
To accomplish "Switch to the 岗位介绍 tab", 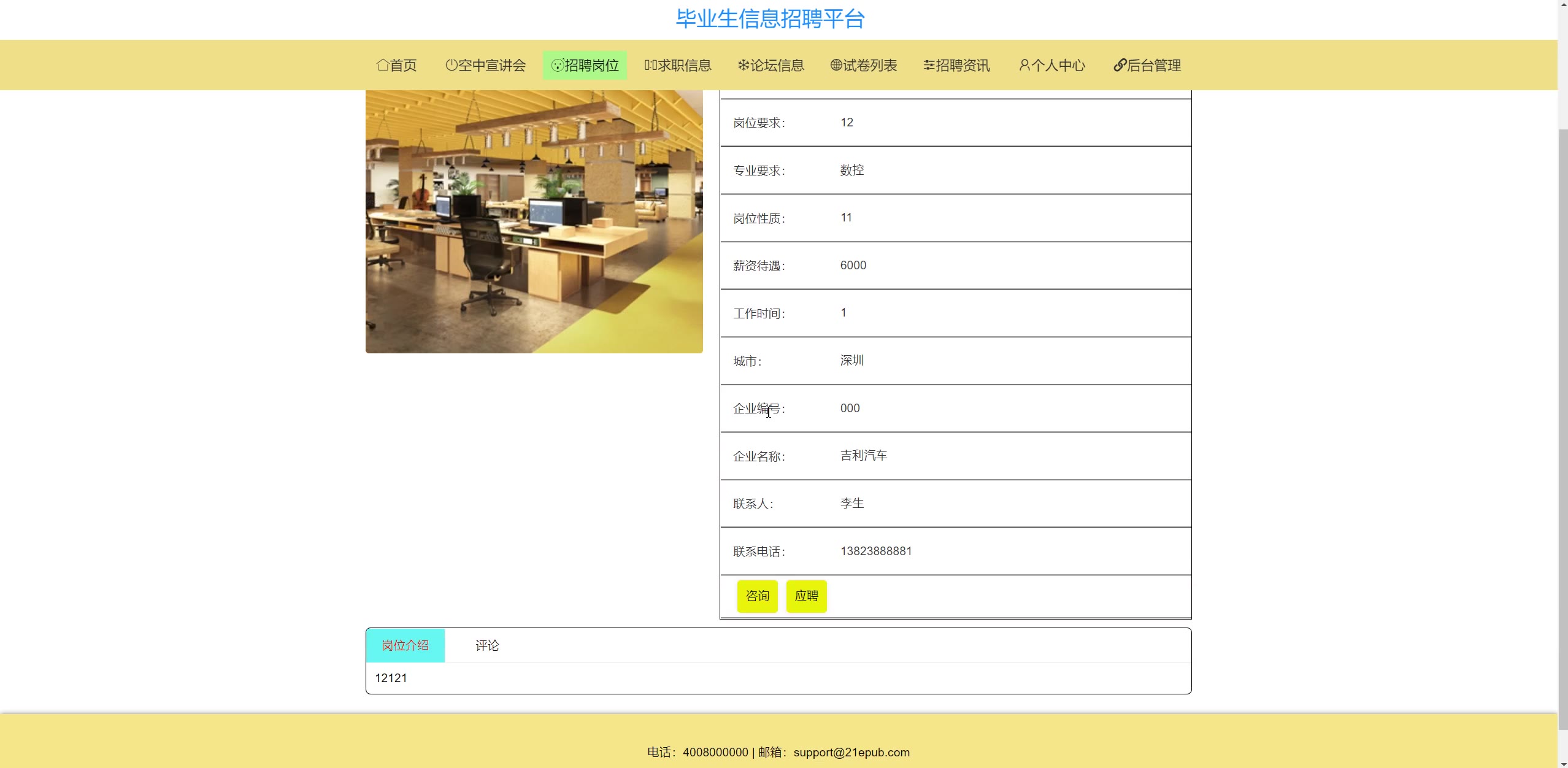I will (x=405, y=645).
